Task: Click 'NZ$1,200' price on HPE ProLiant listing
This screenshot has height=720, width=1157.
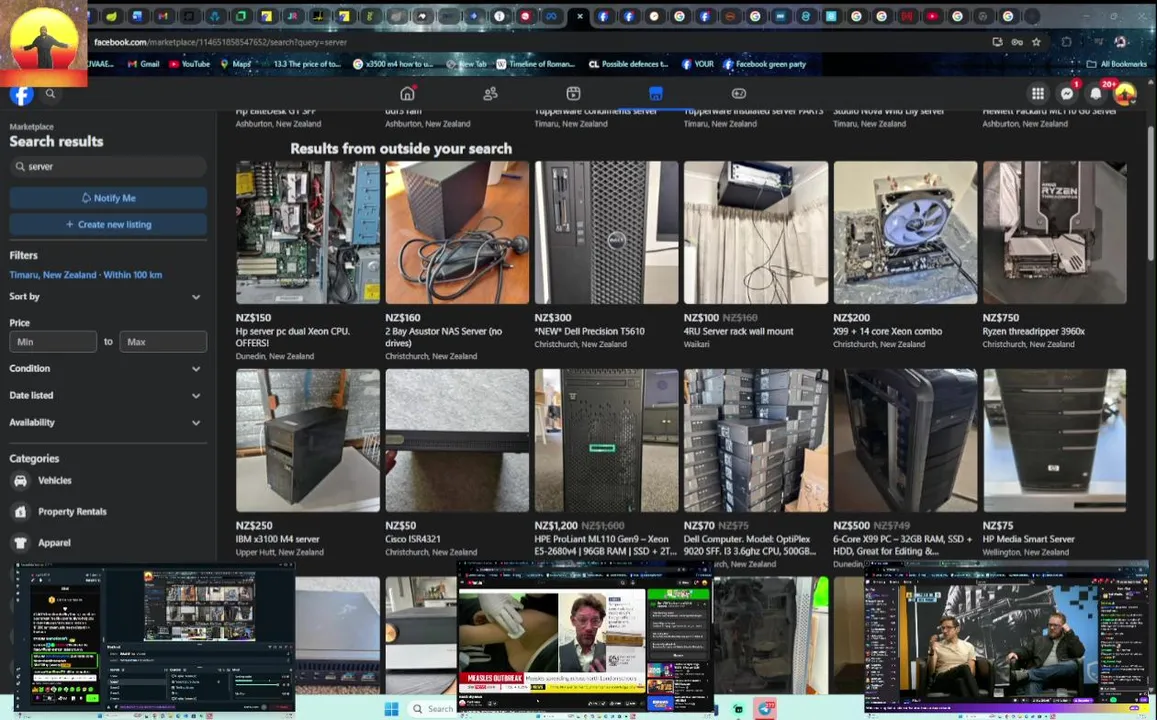Action: [x=556, y=525]
